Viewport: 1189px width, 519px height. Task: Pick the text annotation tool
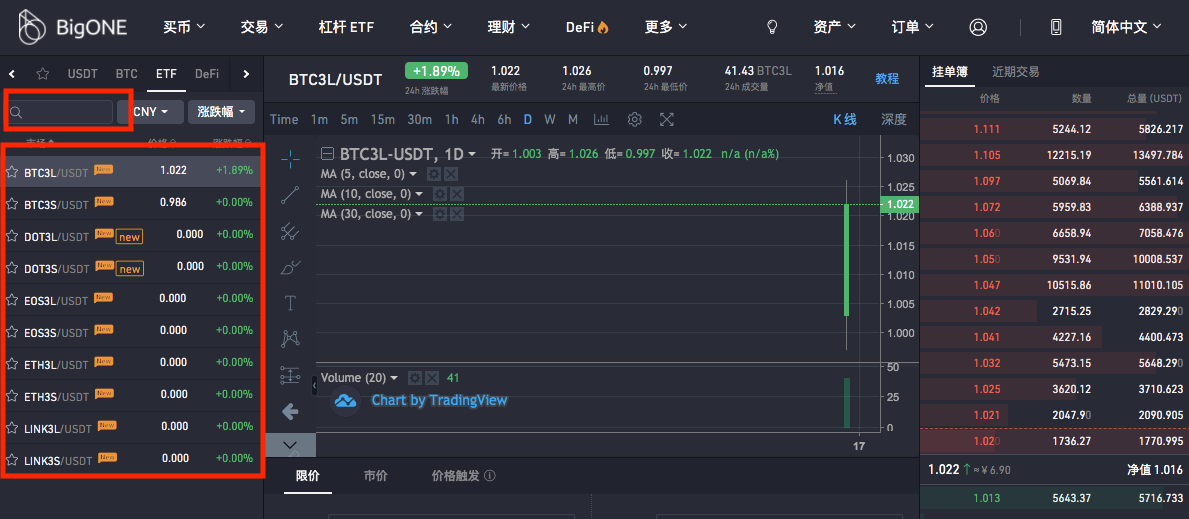point(290,303)
